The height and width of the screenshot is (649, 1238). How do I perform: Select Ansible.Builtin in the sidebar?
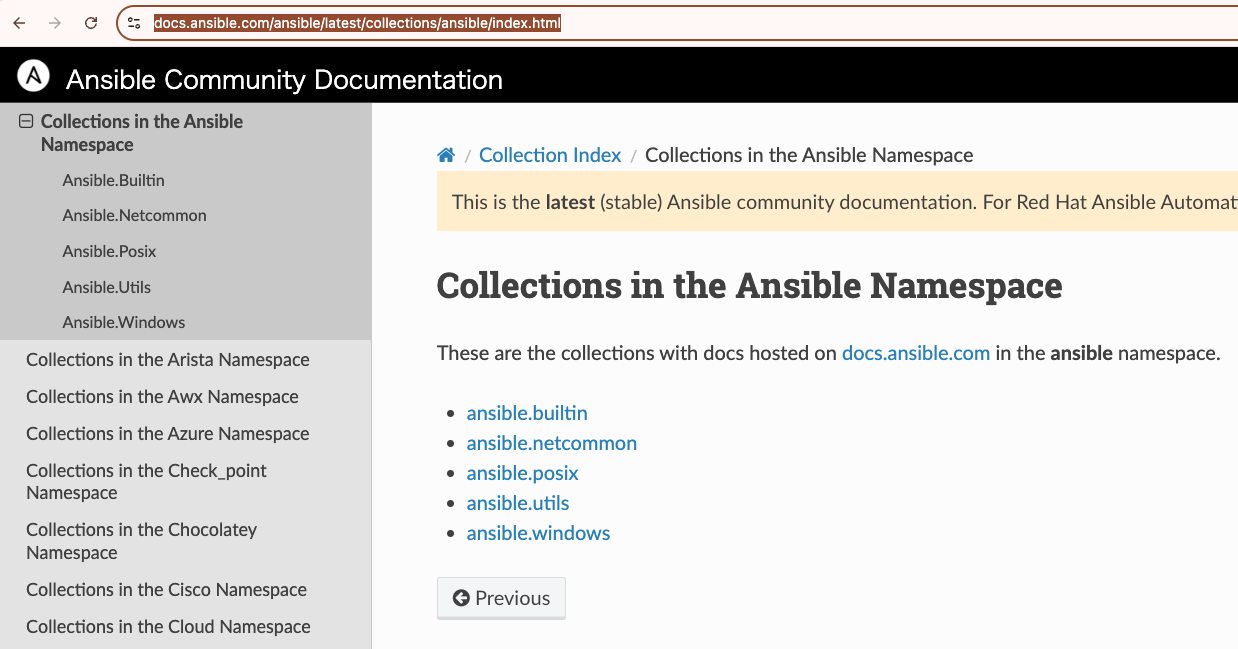(x=111, y=180)
